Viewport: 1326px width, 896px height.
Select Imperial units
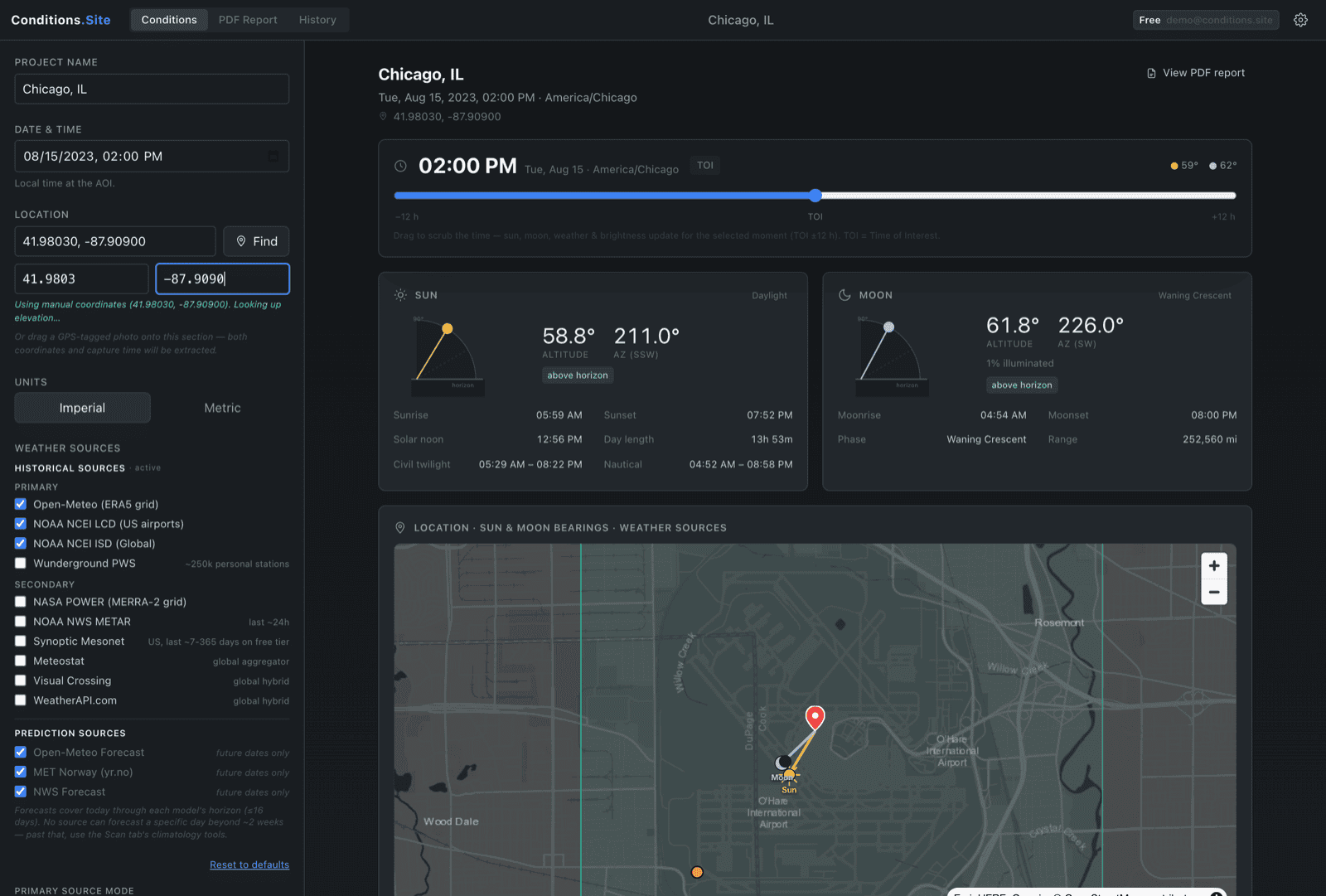pos(82,408)
